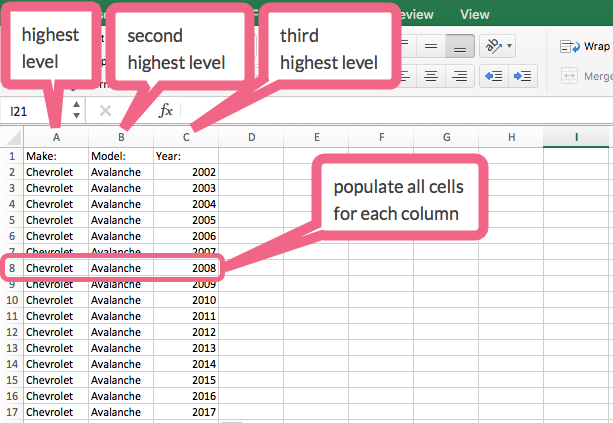Click the Merge cells button

[x=586, y=76]
